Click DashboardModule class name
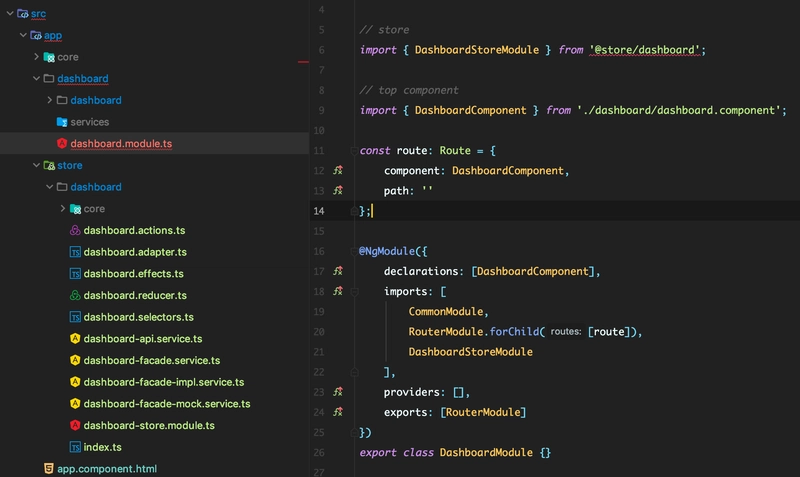 [486, 453]
